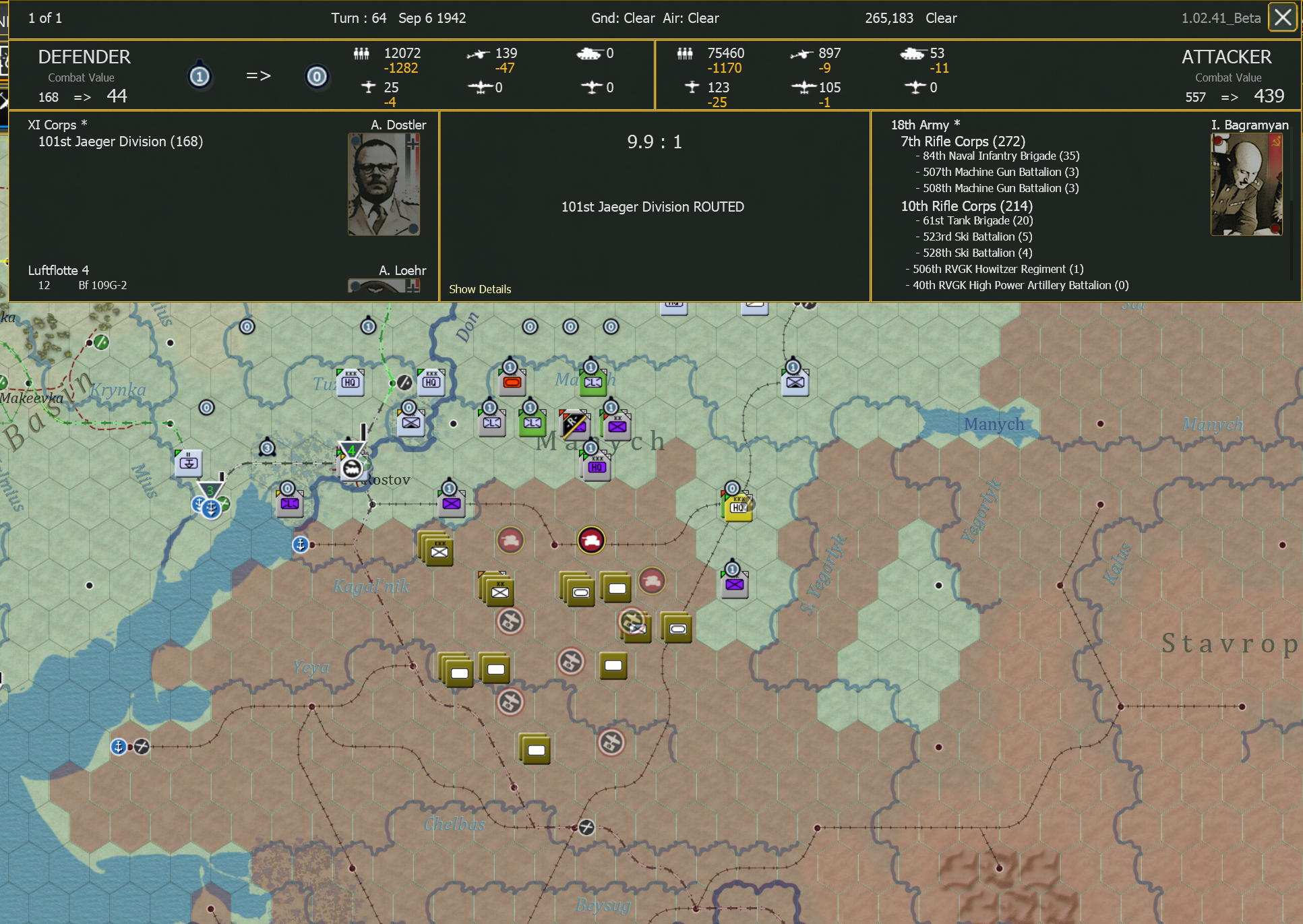Click A. Dostler's commander portrait
Screen dimensions: 1303x924
[x=384, y=185]
